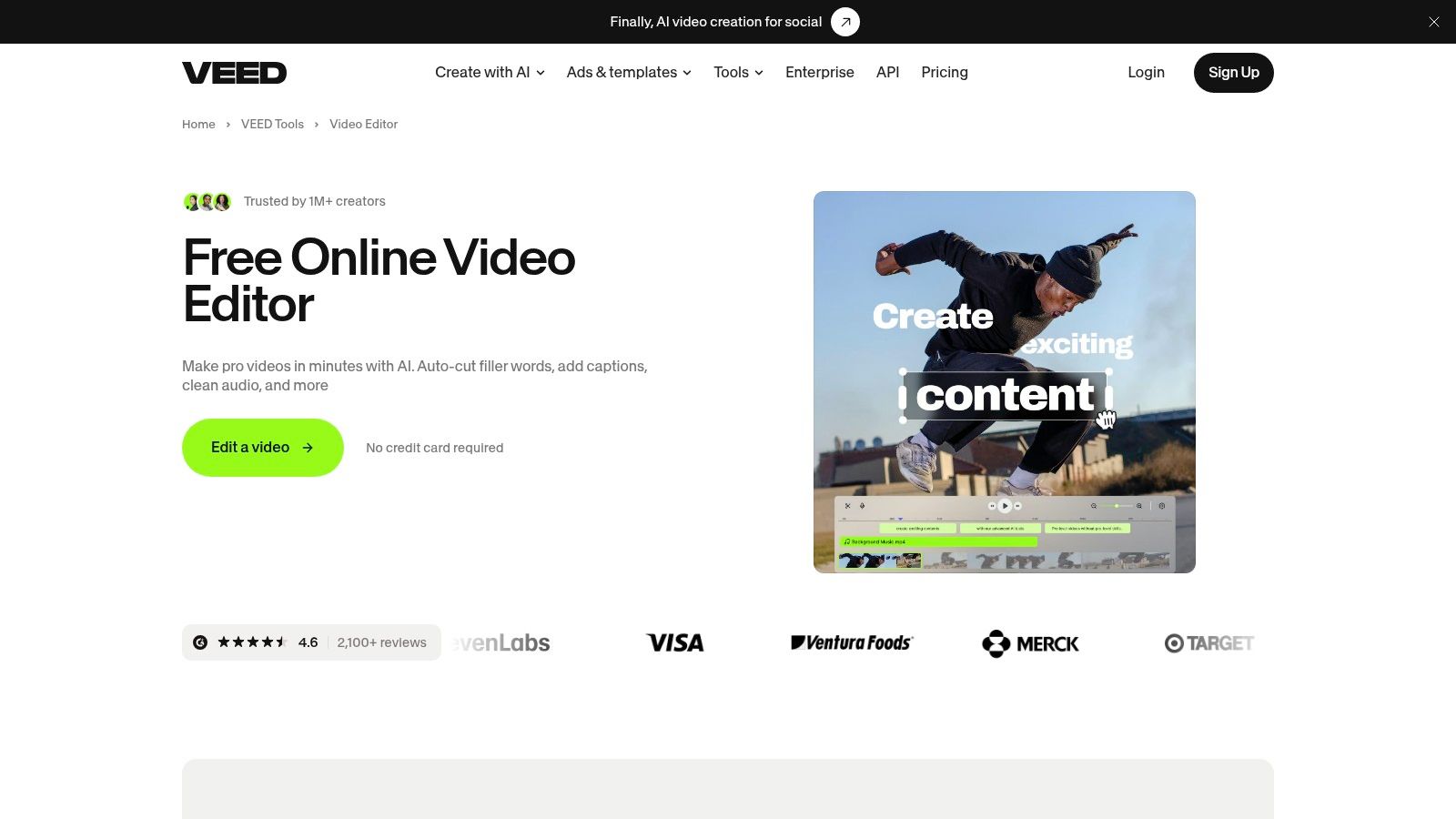Open the announcement banner arrow icon

(x=845, y=22)
